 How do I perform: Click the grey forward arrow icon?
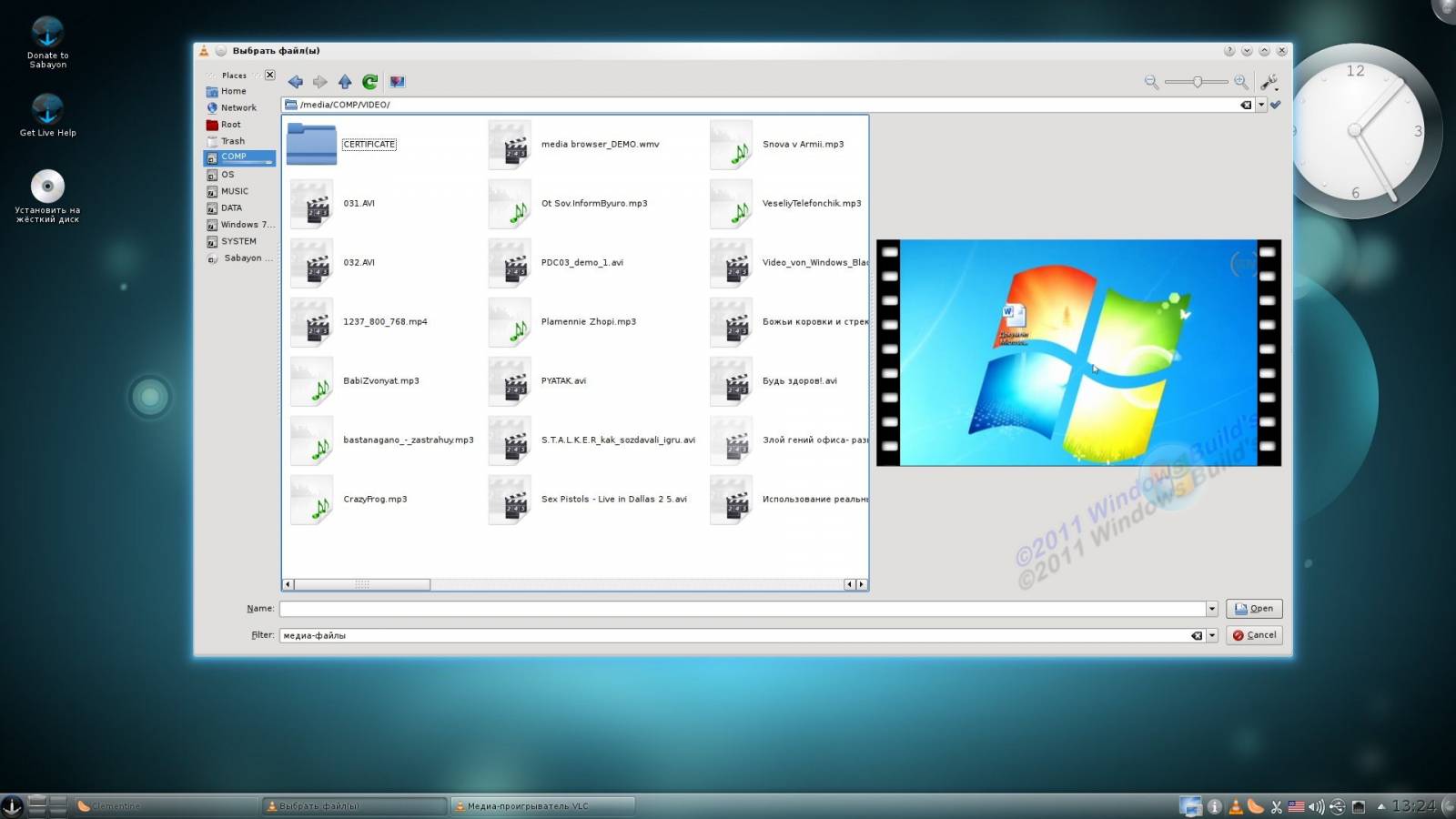pyautogui.click(x=320, y=82)
